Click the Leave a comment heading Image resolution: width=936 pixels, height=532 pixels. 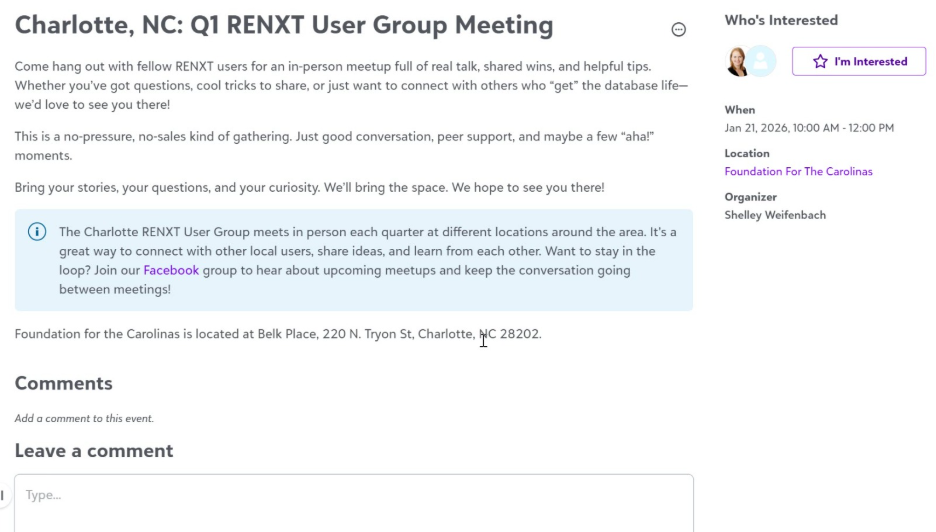(x=94, y=451)
